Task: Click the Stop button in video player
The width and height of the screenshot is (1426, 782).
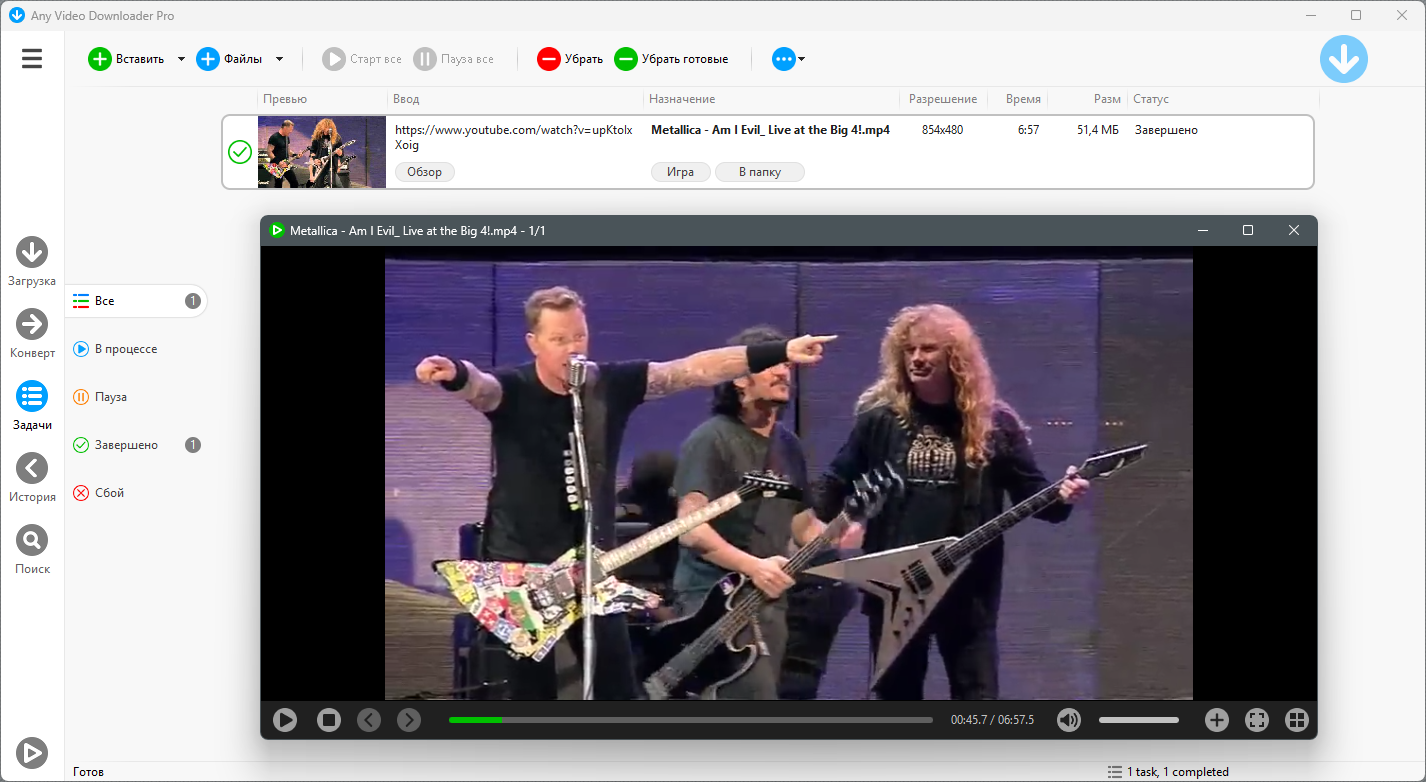Action: [x=329, y=720]
